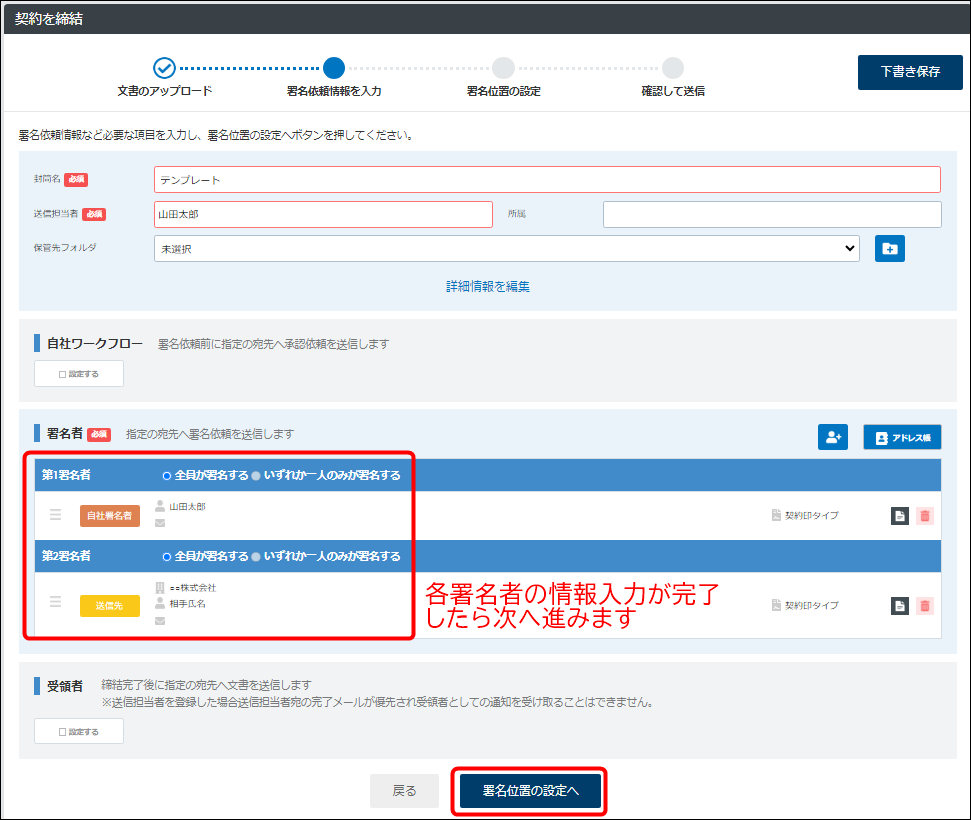Click the add signer person-plus icon
This screenshot has height=820, width=971.
pyautogui.click(x=833, y=437)
